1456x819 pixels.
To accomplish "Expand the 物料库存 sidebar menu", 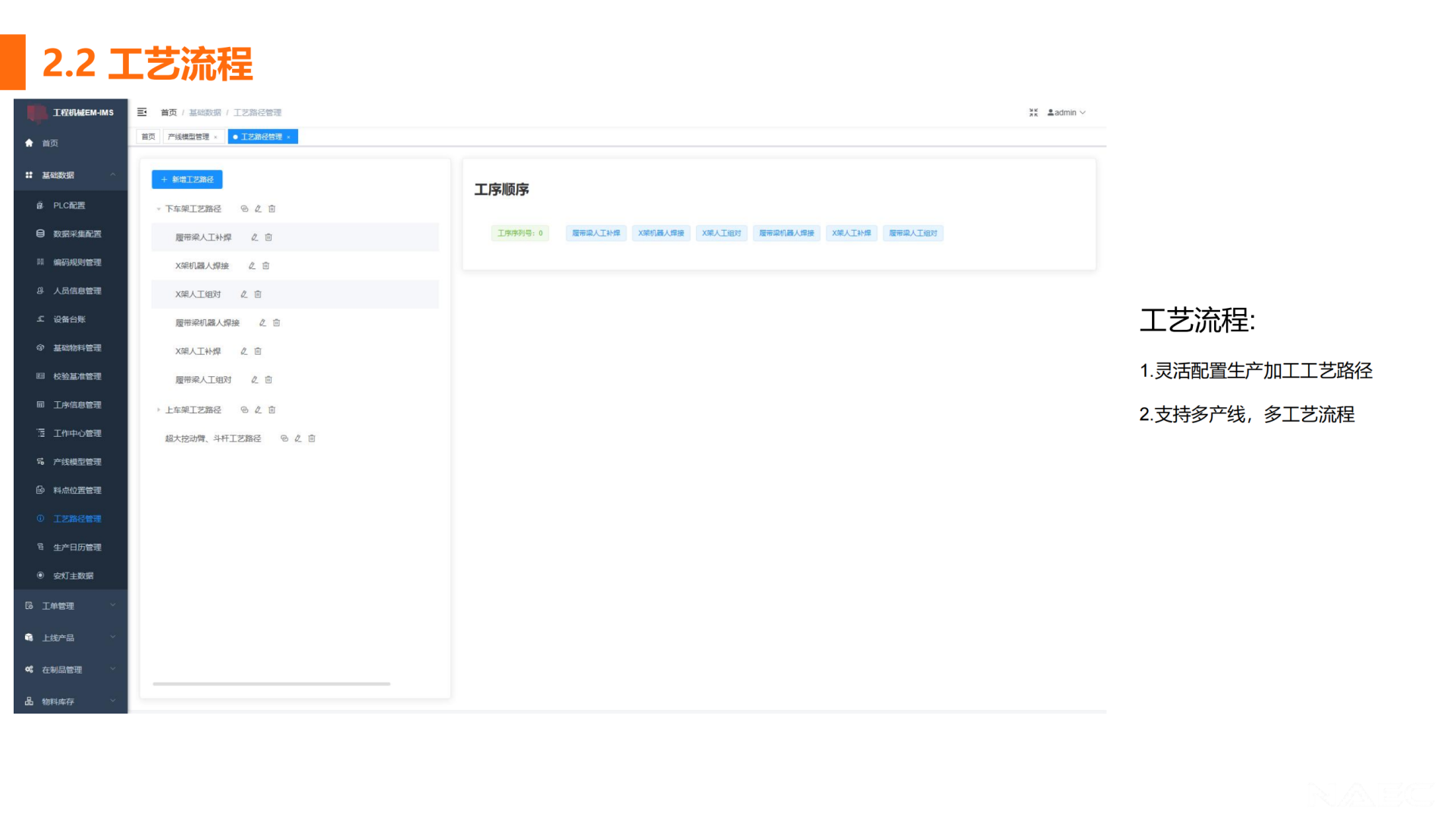I will click(x=71, y=701).
